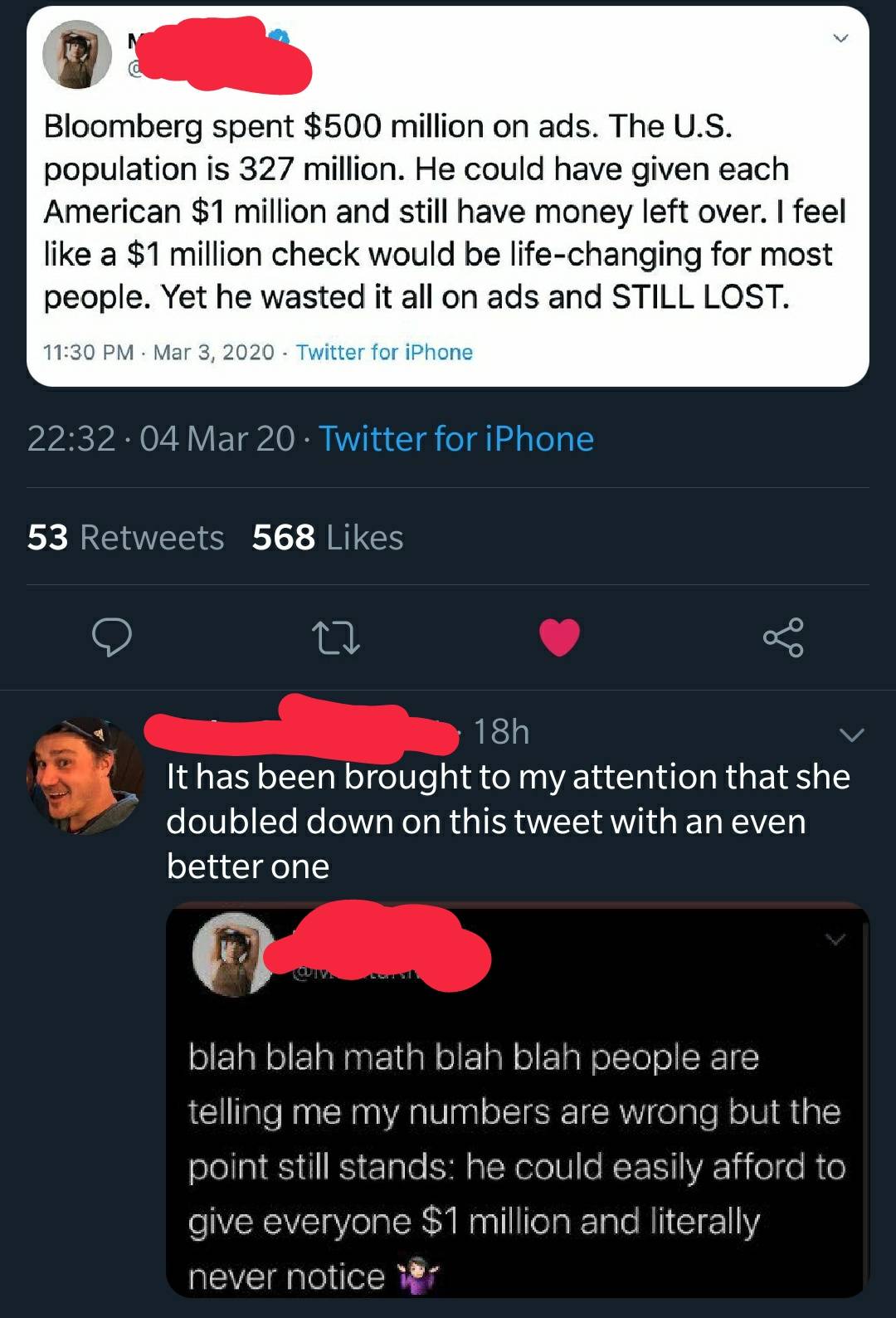896x1318 pixels.
Task: Expand the quoted tweet's chevron menu
Action: click(840, 38)
